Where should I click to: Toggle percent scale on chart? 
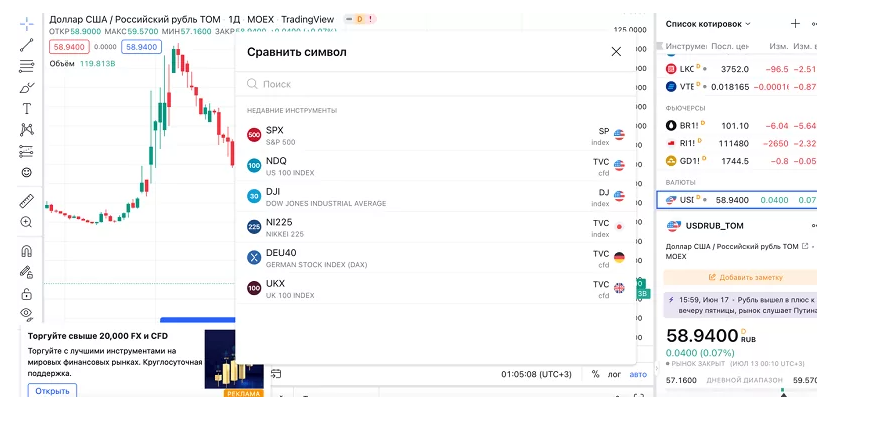595,374
